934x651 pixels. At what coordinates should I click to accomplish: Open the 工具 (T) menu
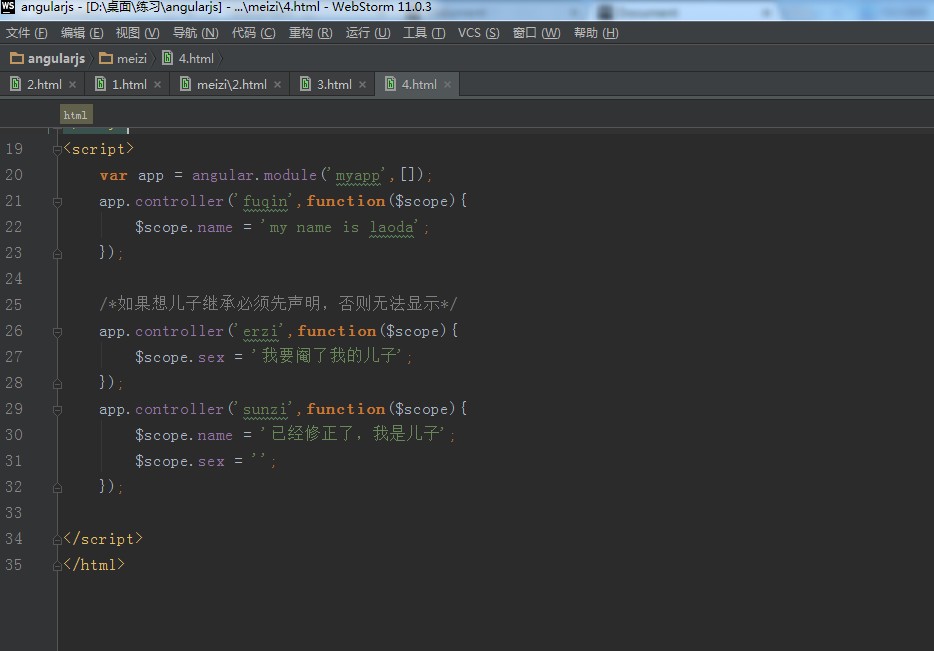(424, 33)
